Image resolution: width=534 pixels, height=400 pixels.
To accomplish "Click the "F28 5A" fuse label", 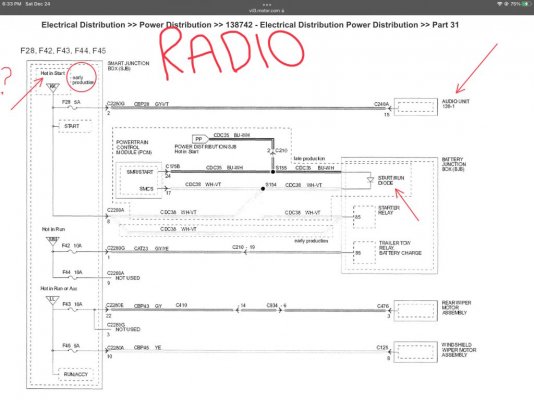I will tap(71, 102).
